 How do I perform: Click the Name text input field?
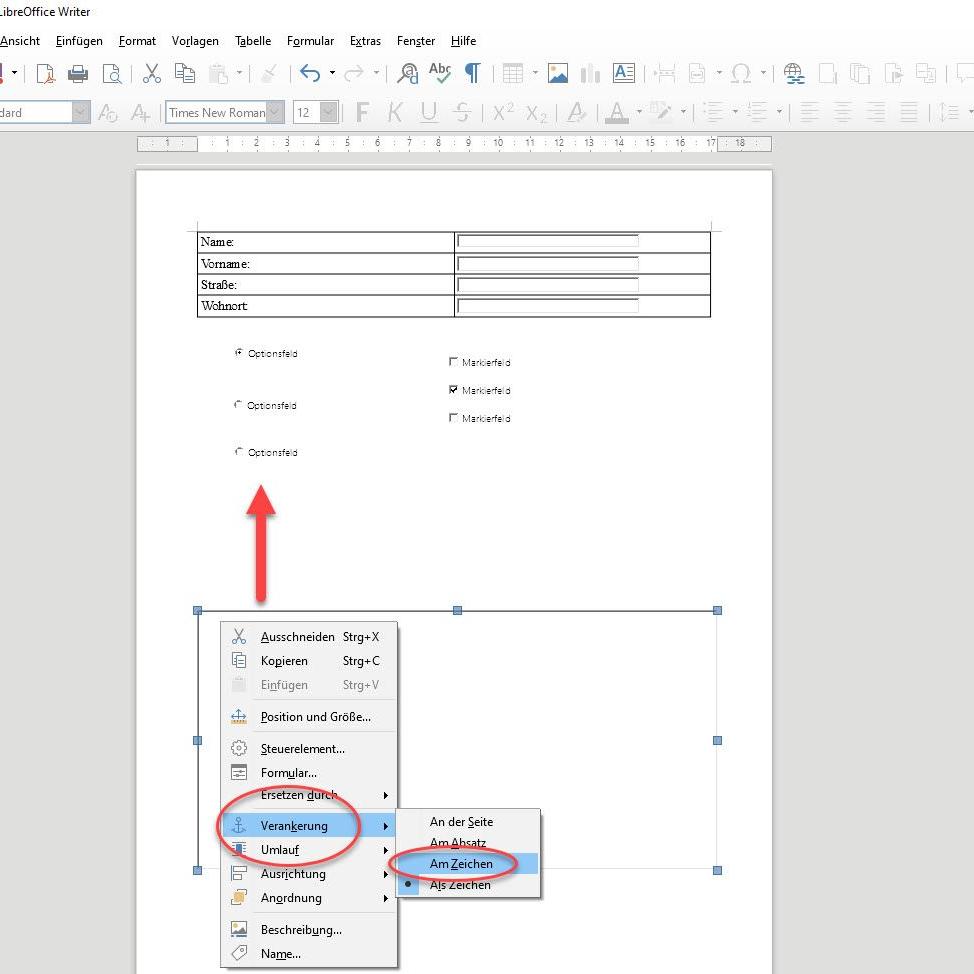point(547,241)
